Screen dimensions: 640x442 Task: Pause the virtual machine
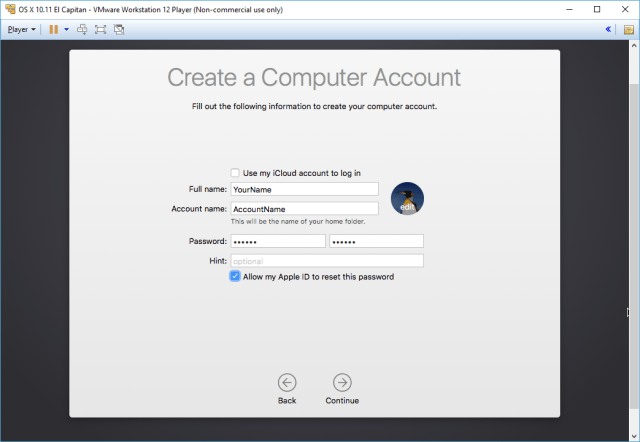(x=53, y=29)
